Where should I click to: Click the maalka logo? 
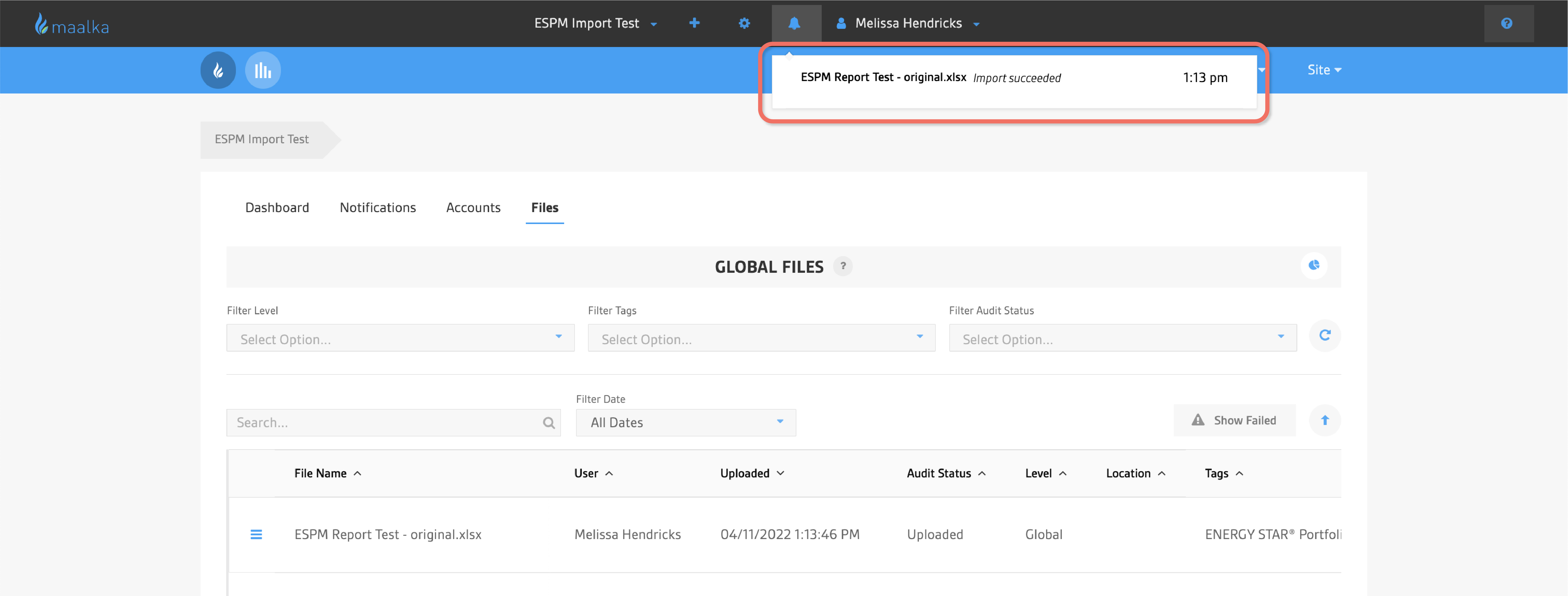pos(72,24)
